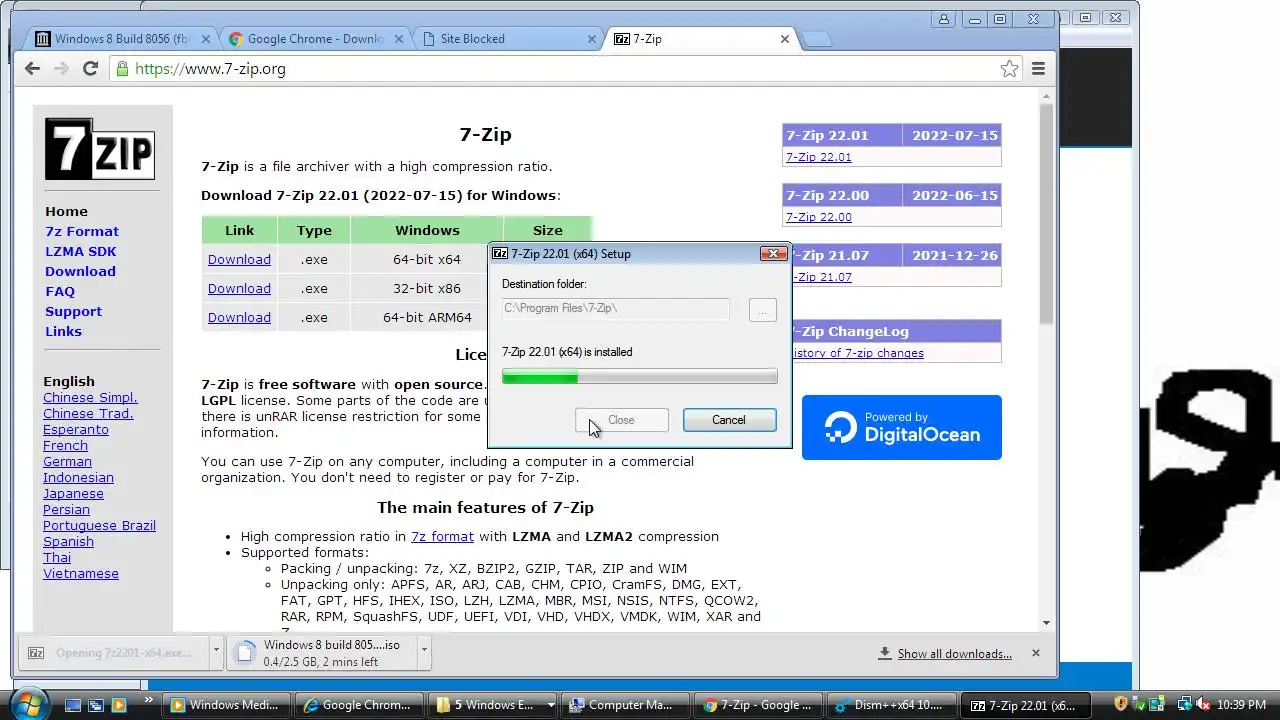
Task: Click Switch between windows quick launch icon
Action: click(x=96, y=705)
